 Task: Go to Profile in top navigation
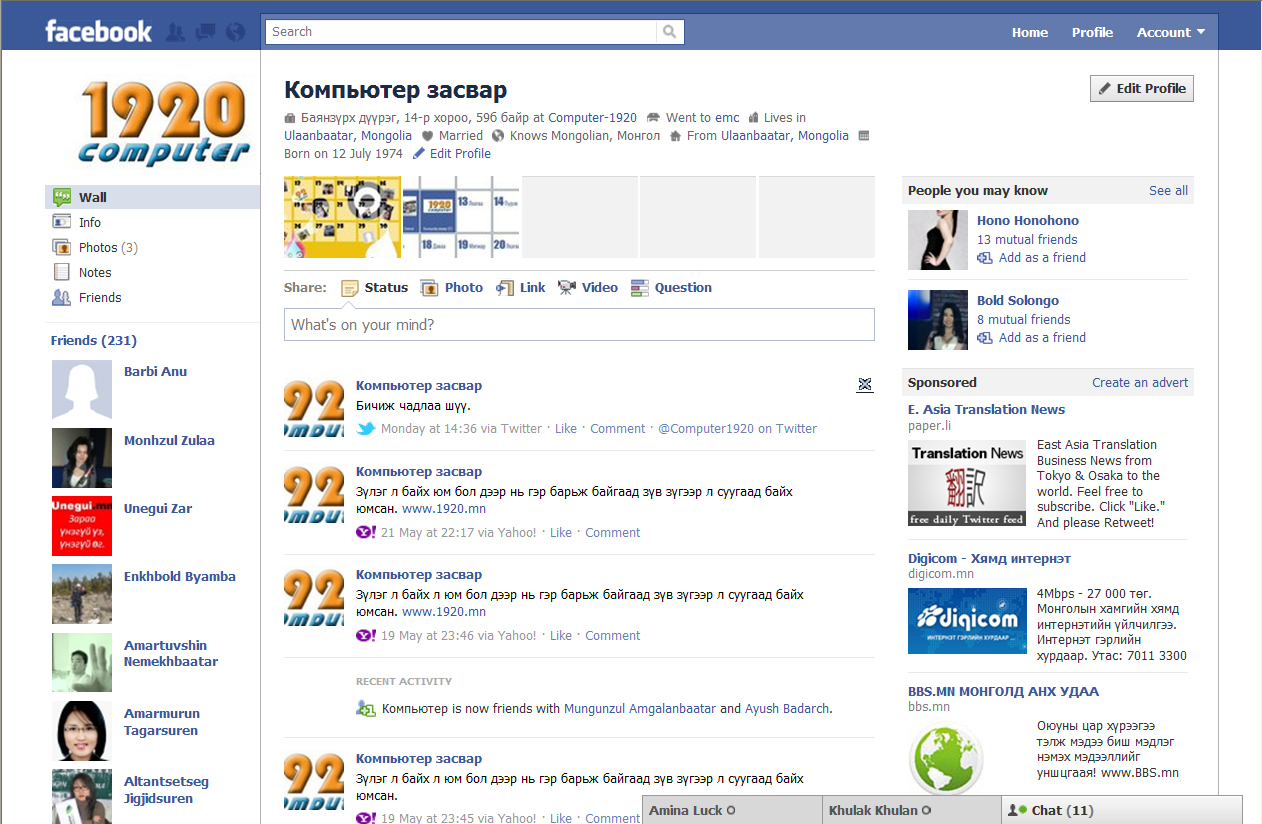pyautogui.click(x=1092, y=32)
